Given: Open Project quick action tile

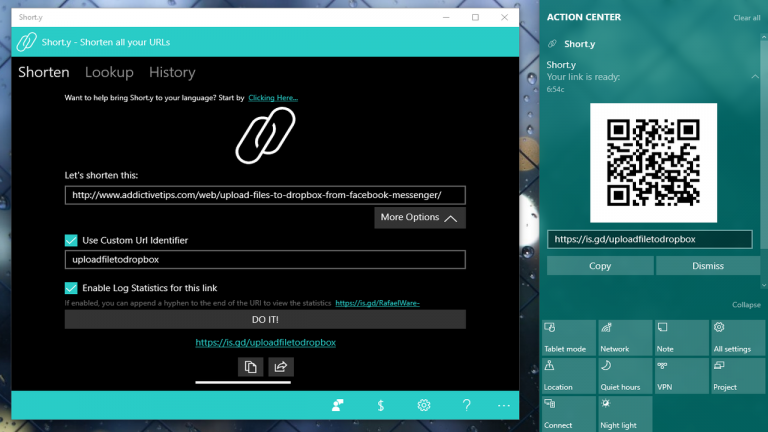Looking at the screenshot, I should 738,376.
